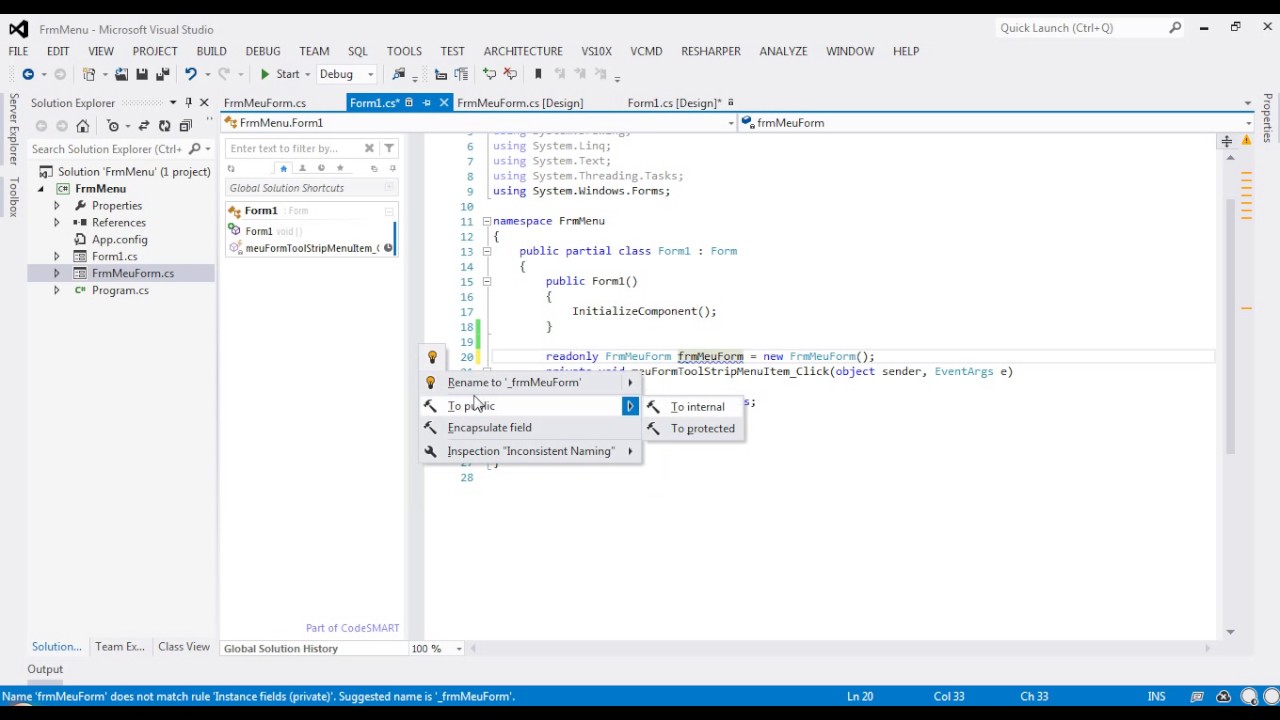Screen dimensions: 1280x720
Task: Save the current file with the disk icon
Action: (x=142, y=74)
